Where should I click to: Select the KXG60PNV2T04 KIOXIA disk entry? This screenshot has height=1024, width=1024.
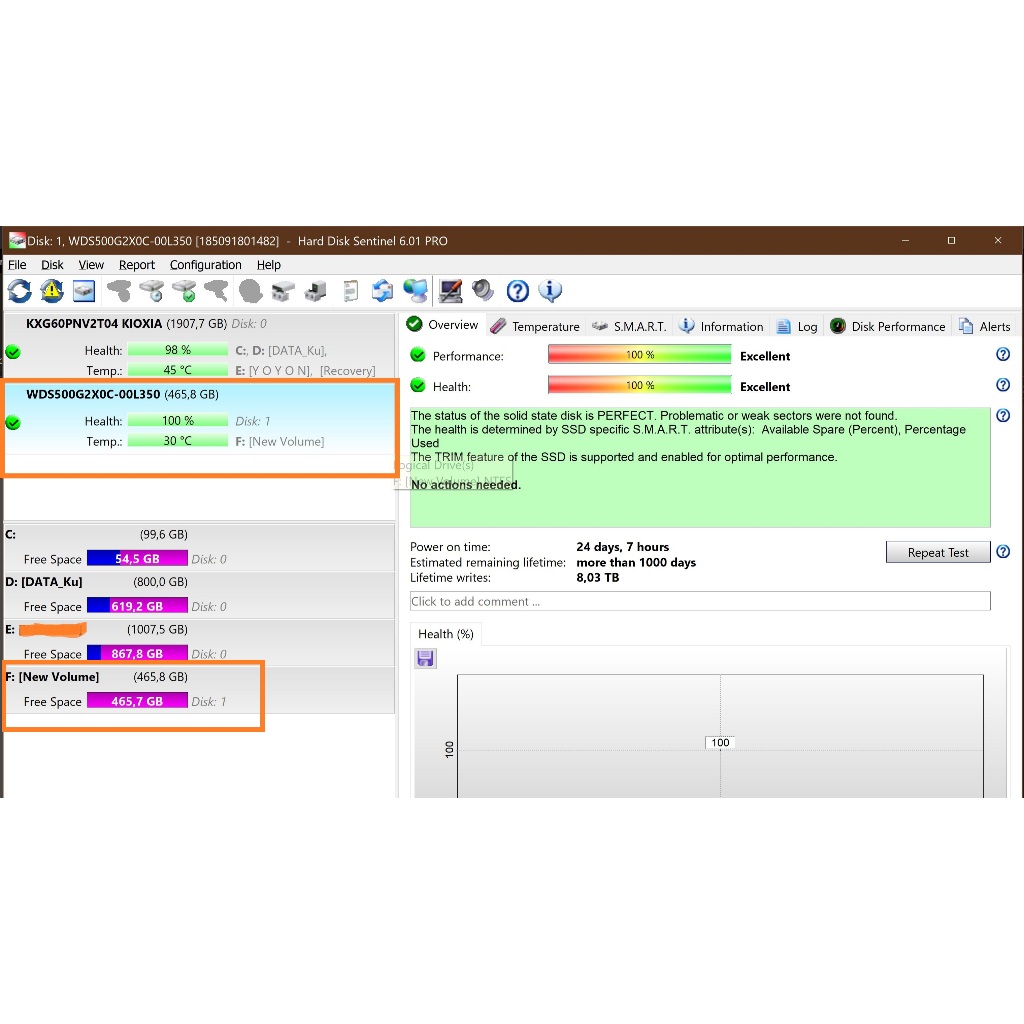200,346
